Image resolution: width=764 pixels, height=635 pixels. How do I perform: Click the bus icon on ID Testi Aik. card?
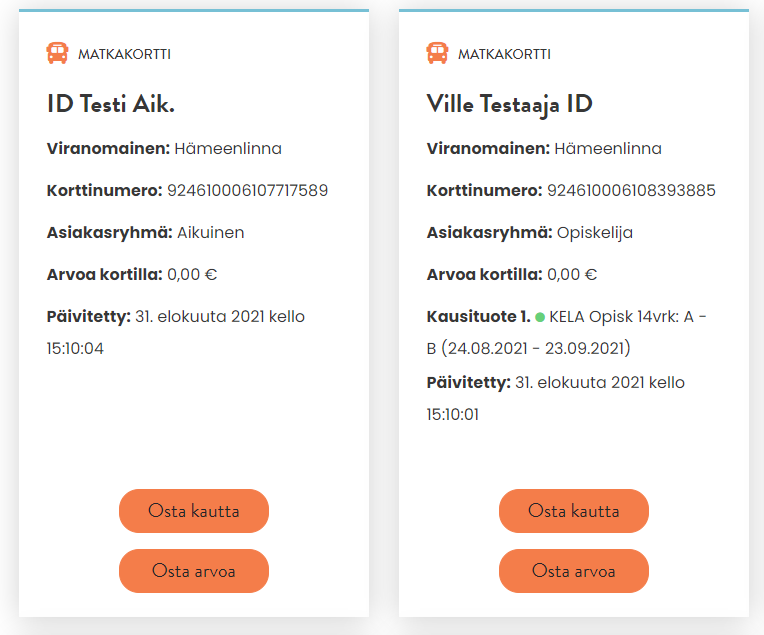coord(57,53)
